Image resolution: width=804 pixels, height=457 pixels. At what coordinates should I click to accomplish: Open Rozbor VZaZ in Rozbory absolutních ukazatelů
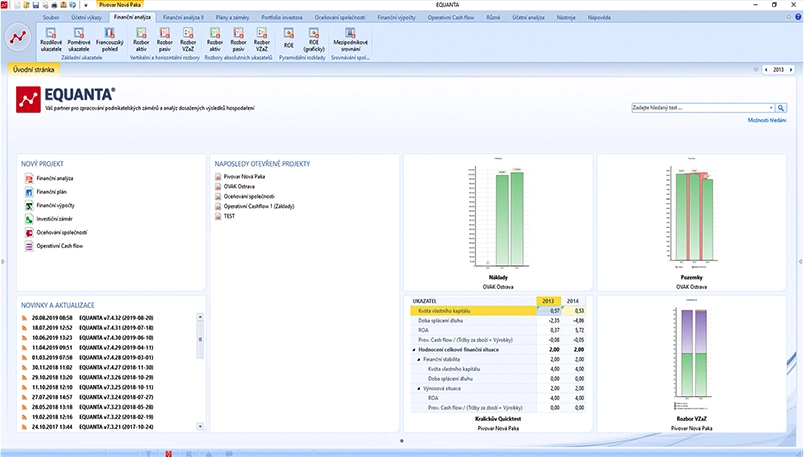pyautogui.click(x=262, y=40)
